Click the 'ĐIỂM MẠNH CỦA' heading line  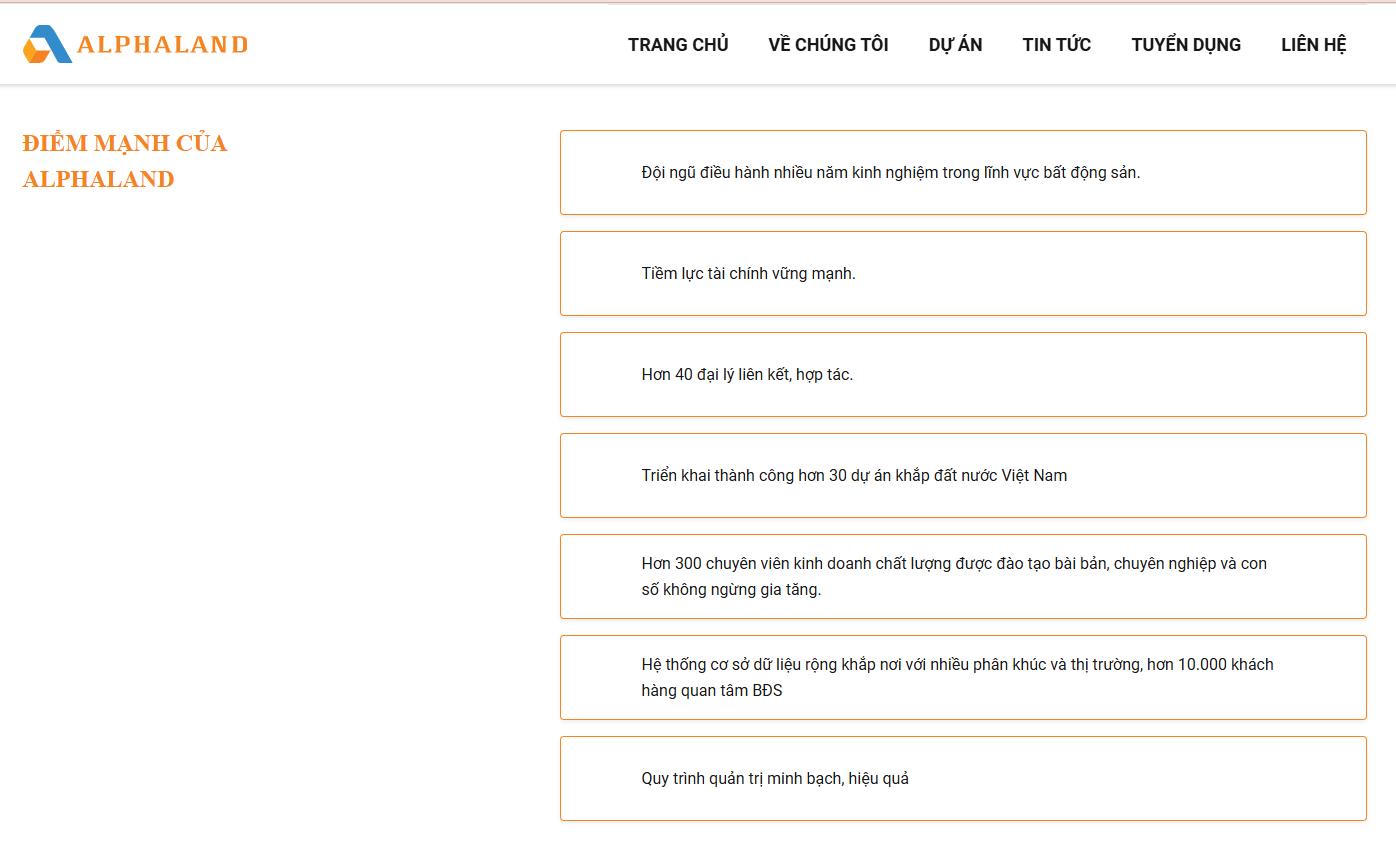[125, 143]
